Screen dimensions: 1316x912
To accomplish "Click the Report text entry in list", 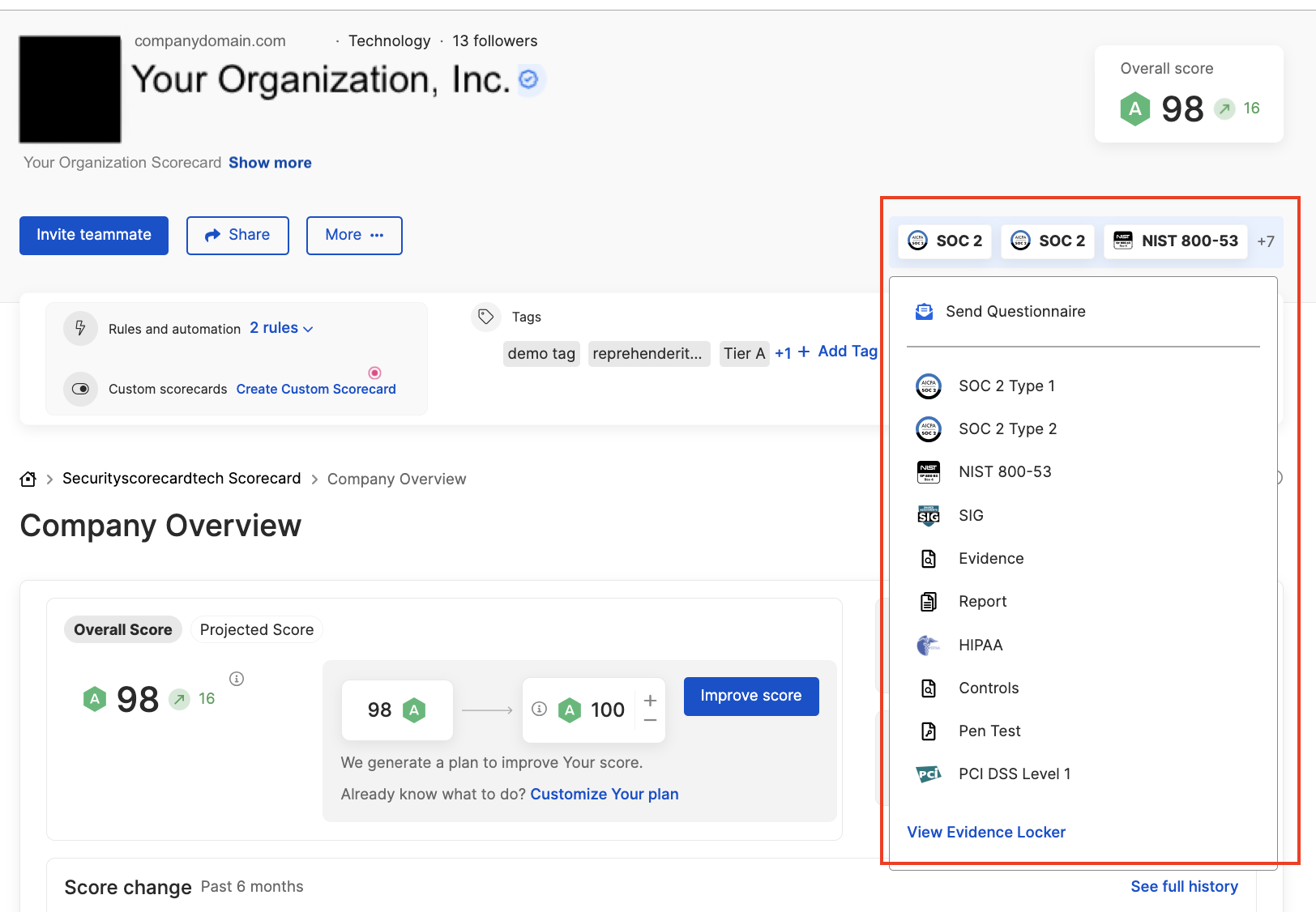I will pyautogui.click(x=982, y=602).
